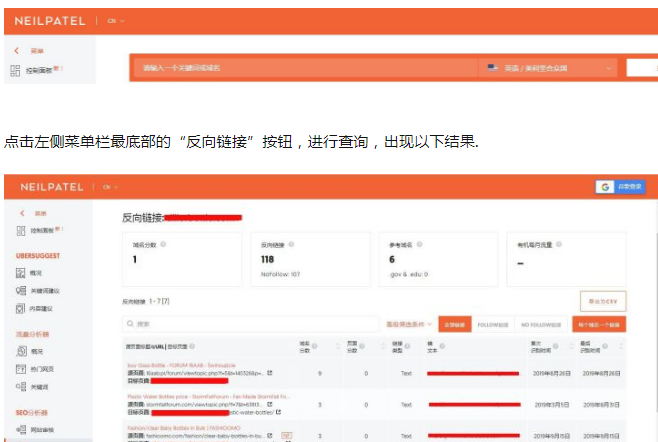Click the 菜单 menu label in the upper sidebar
The image size is (658, 442).
(x=37, y=51)
